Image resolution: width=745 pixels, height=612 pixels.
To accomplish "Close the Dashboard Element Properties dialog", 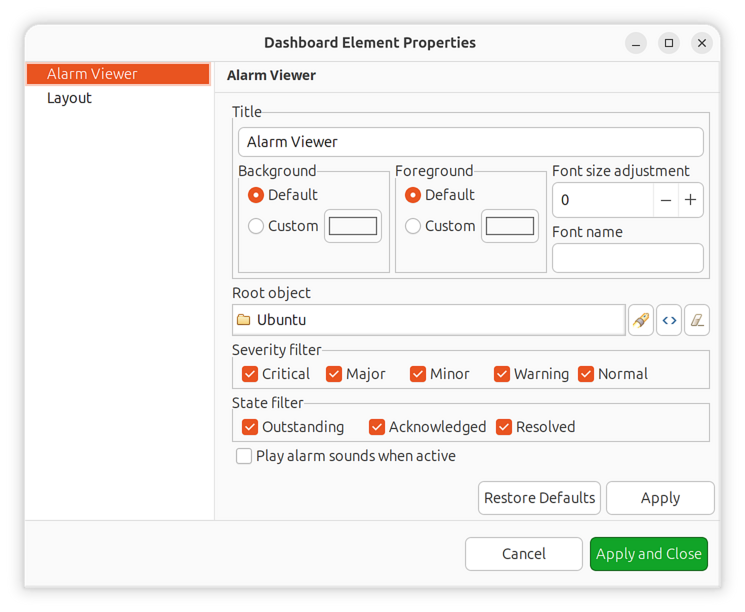I will (702, 43).
